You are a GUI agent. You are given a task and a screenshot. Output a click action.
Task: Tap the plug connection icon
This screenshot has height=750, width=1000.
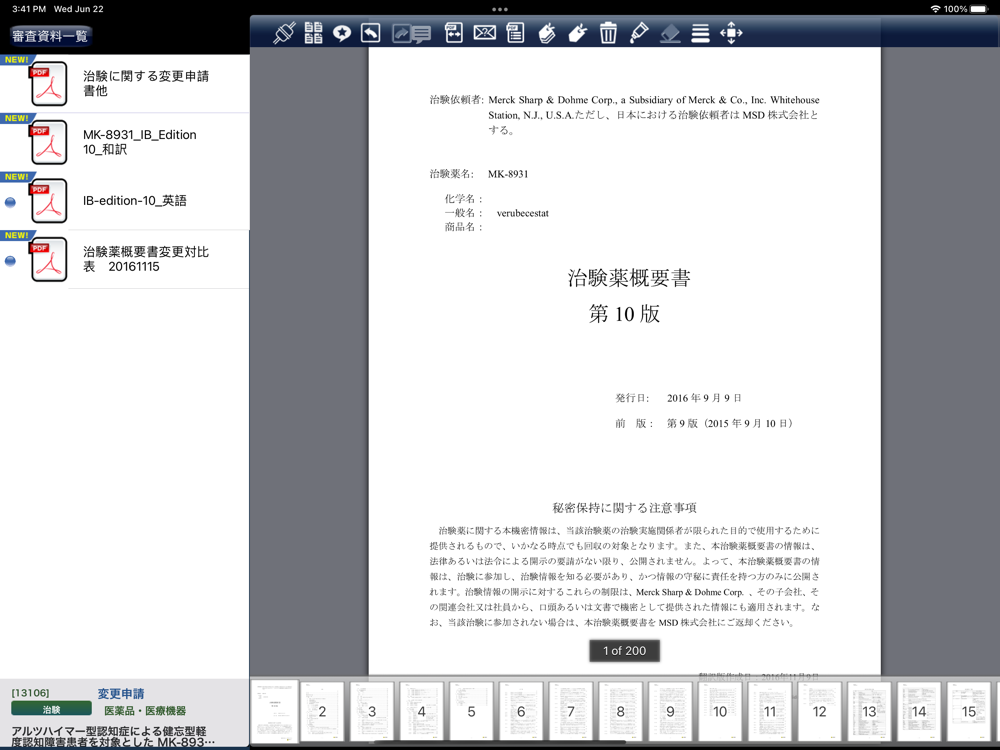(284, 33)
